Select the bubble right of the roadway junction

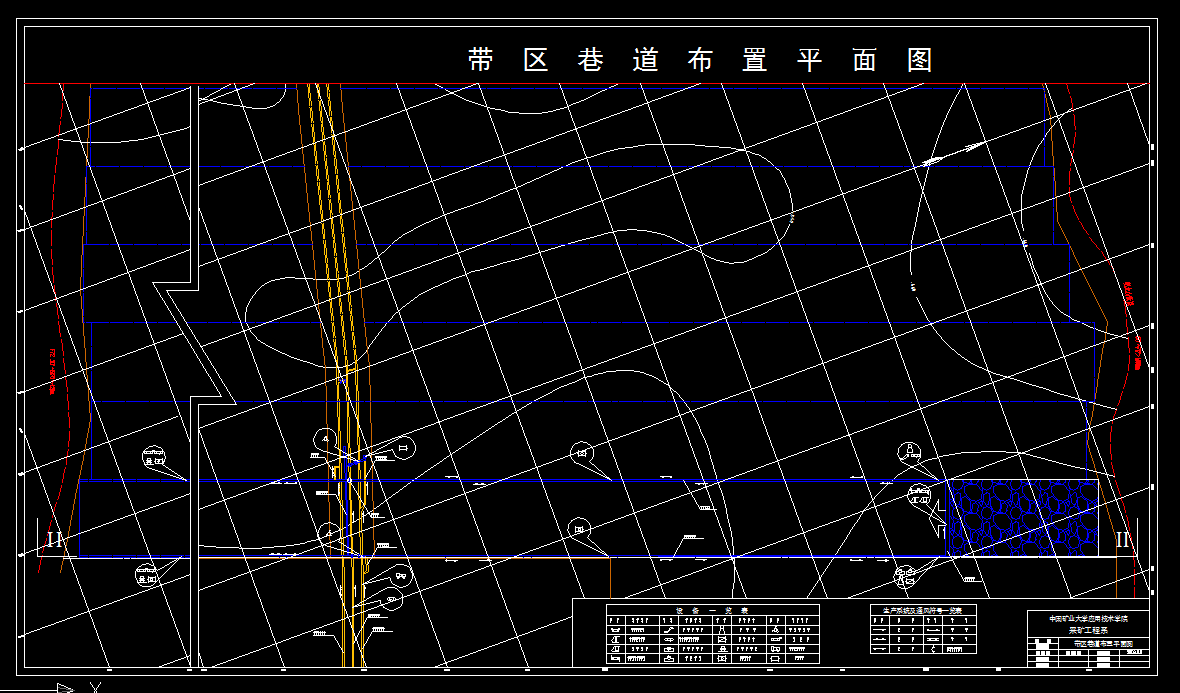[x=404, y=448]
